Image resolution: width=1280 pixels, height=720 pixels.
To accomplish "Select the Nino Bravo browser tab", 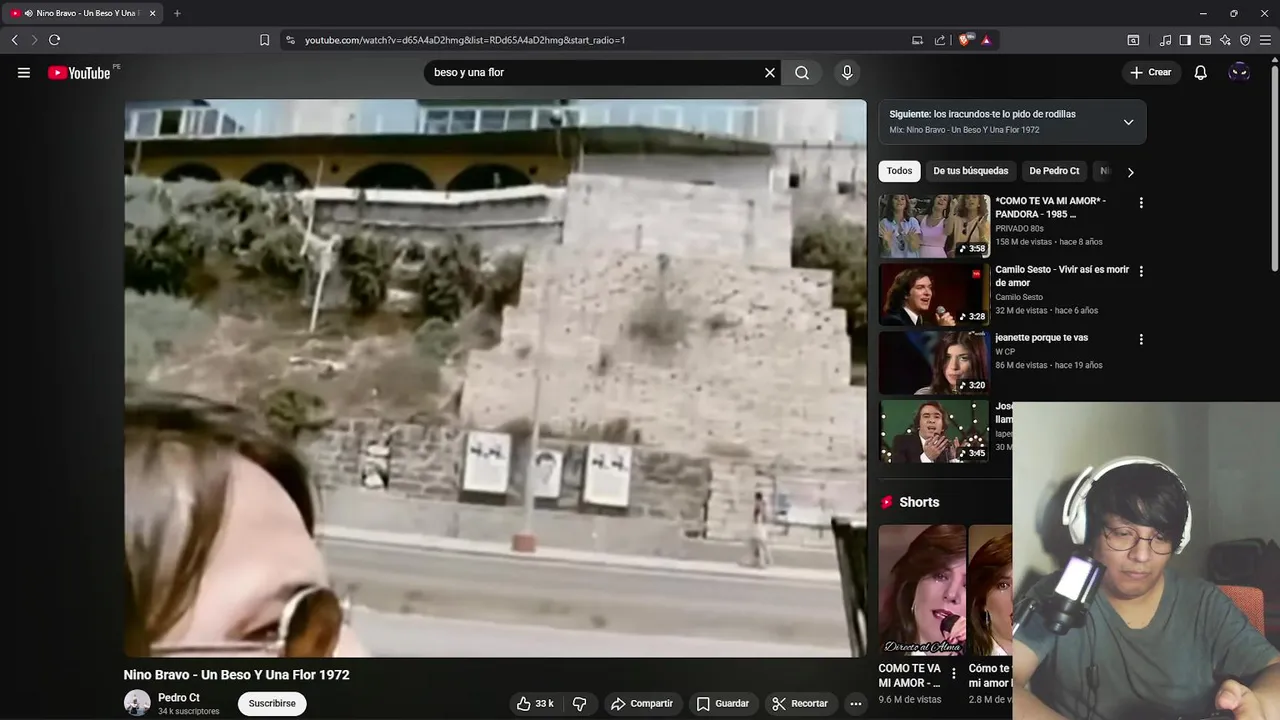I will coord(82,13).
